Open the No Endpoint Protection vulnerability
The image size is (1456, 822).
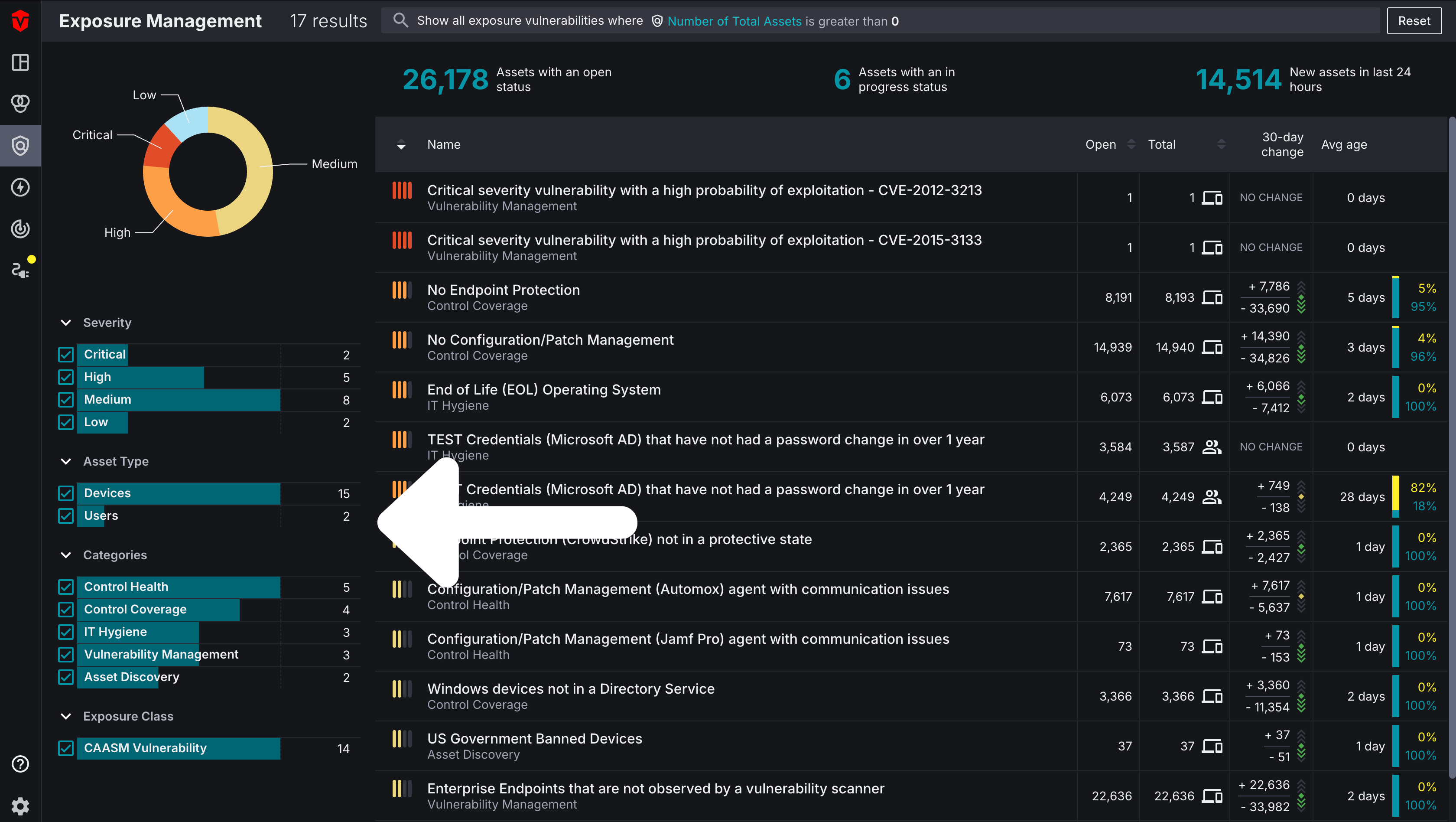tap(503, 290)
